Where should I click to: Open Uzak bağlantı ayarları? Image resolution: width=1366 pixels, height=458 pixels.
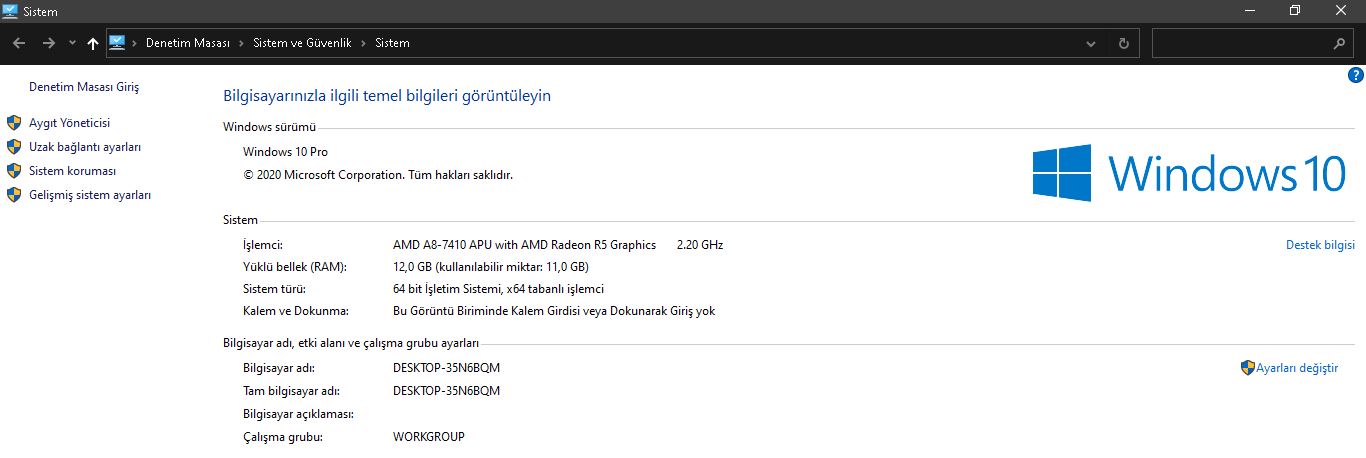[x=85, y=147]
